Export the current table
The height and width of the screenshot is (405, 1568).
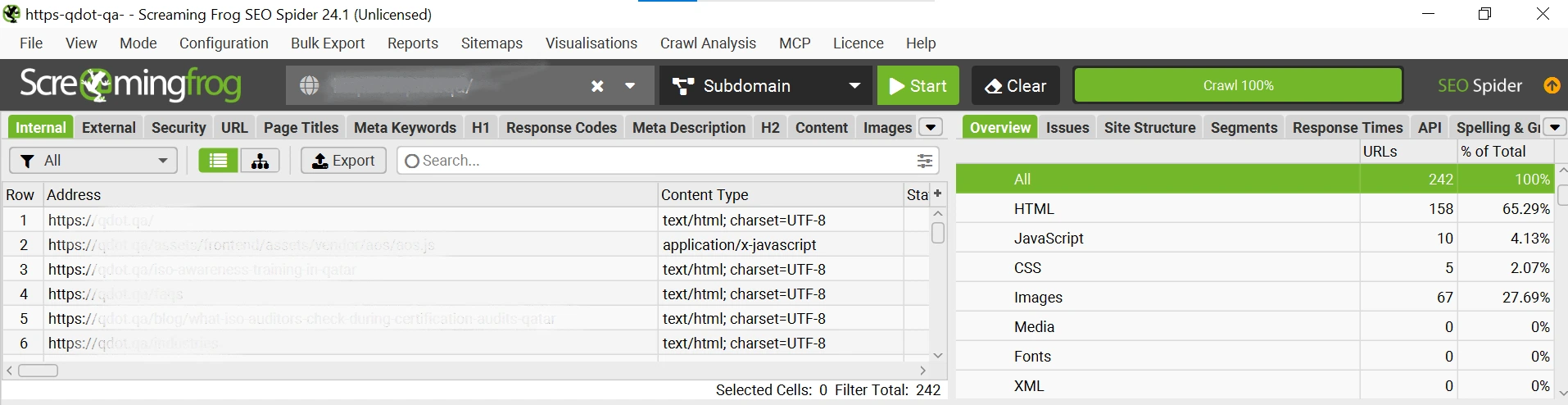tap(343, 161)
